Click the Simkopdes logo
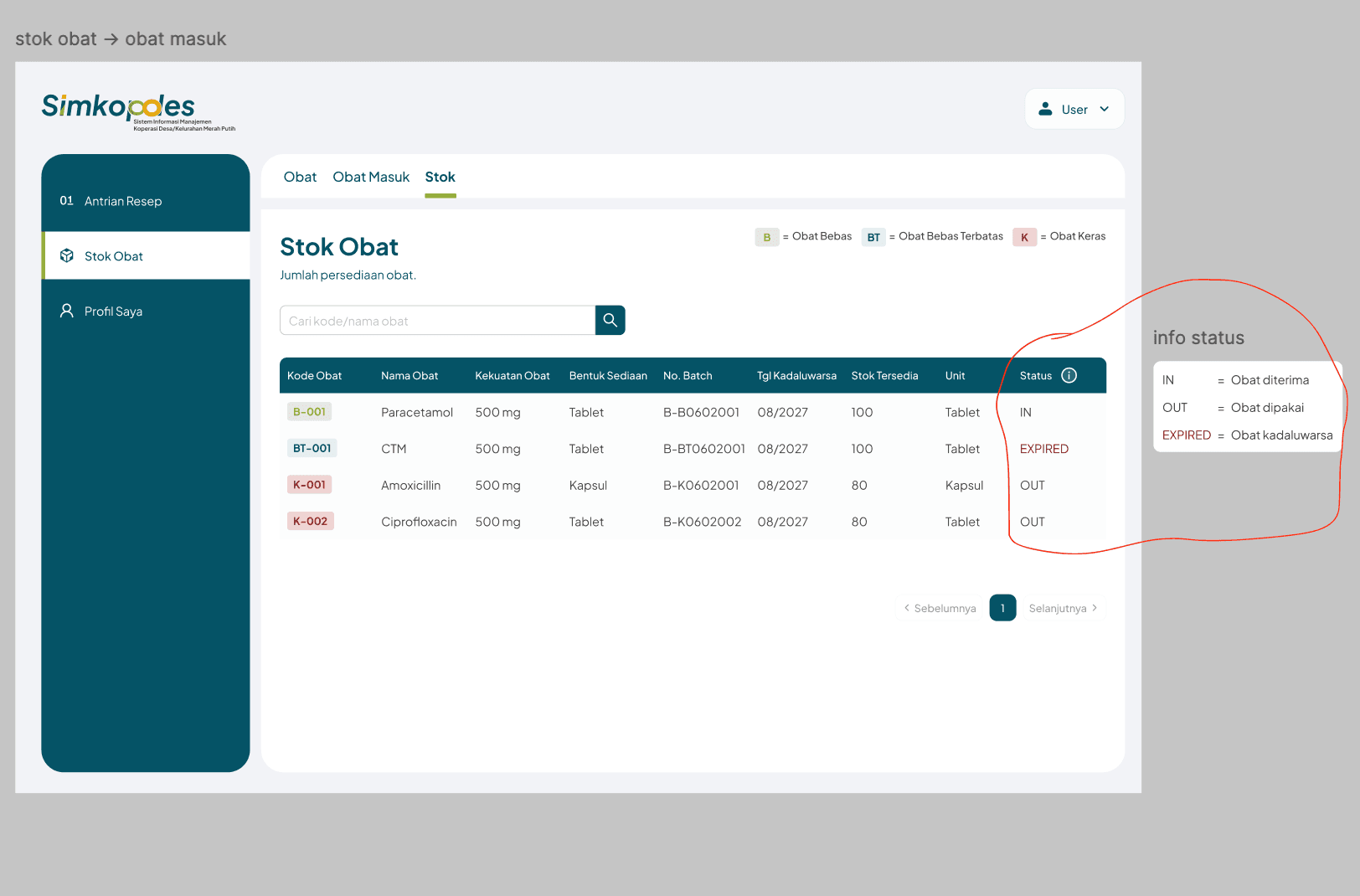This screenshot has width=1360, height=896. coord(119,108)
